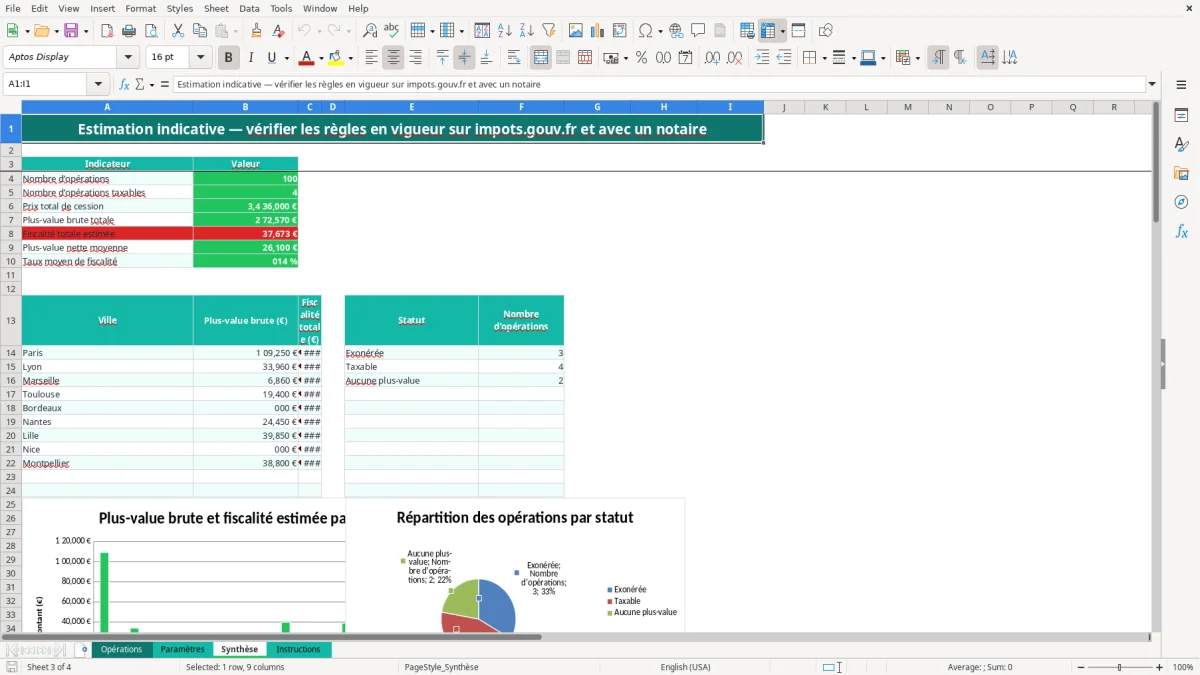Click the zoom in plus button
This screenshot has width=1200, height=675.
pos(1159,667)
